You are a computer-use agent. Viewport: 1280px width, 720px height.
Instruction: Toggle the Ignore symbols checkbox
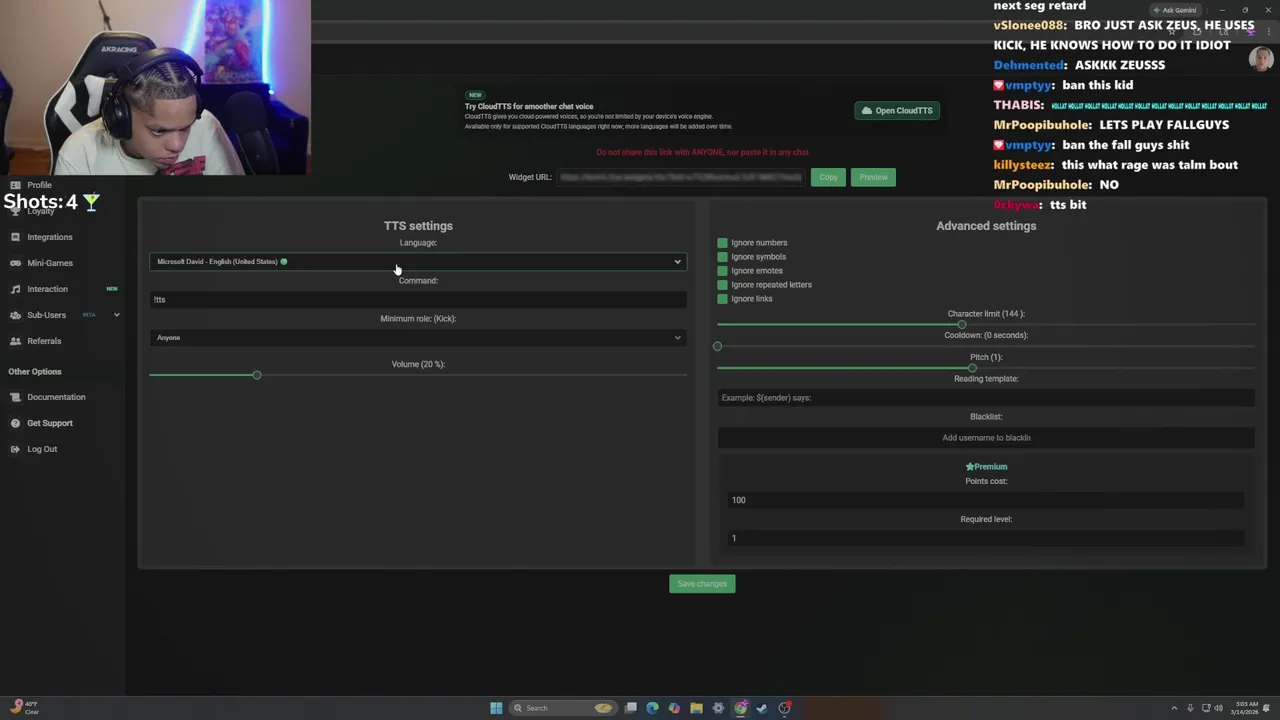point(722,257)
